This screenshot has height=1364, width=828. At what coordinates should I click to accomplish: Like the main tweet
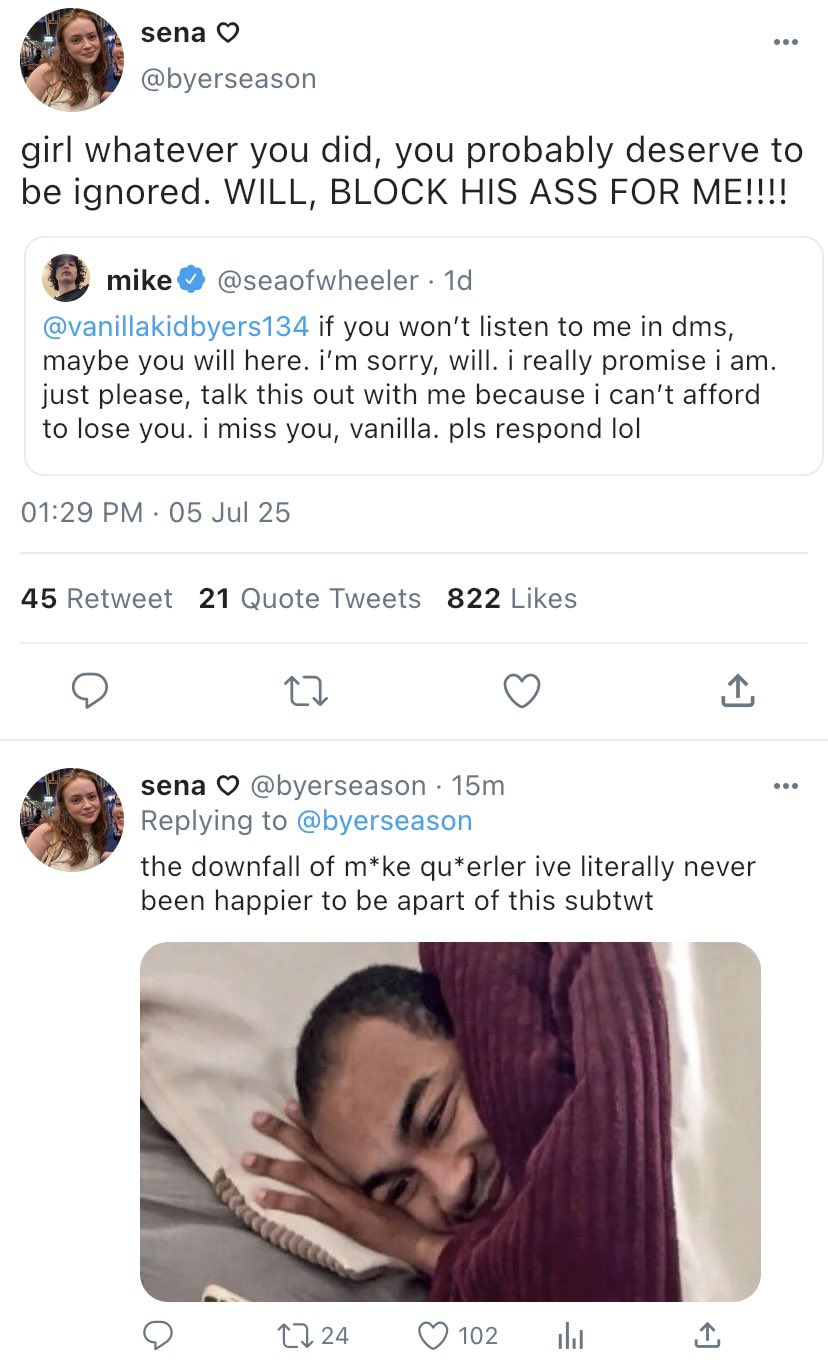pos(522,690)
